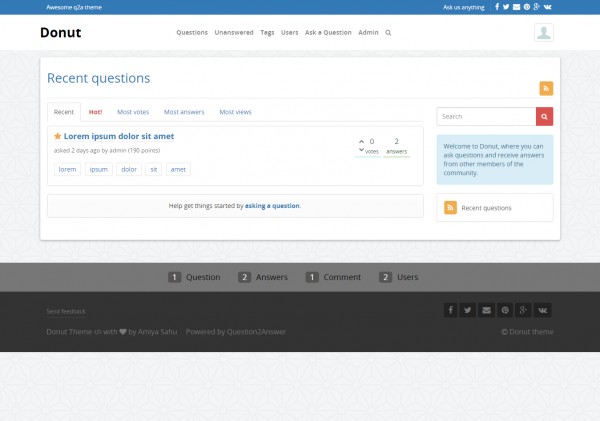This screenshot has width=600, height=421.
Task: Open the user avatar menu
Action: (543, 33)
